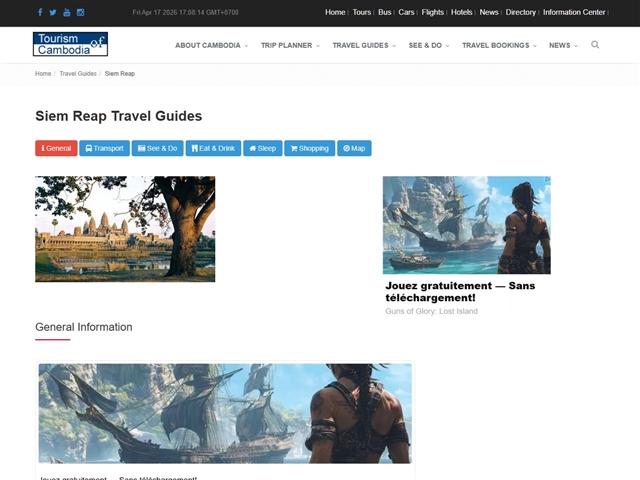Open News in the top black bar

pyautogui.click(x=489, y=12)
